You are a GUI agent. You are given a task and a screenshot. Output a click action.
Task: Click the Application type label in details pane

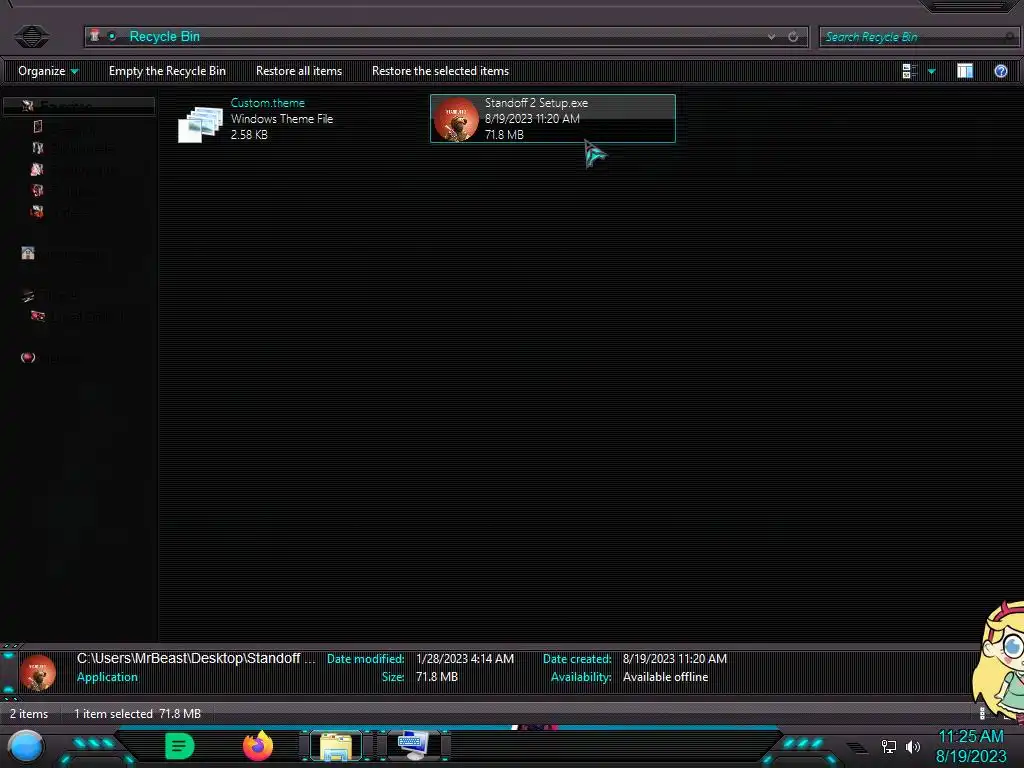pos(107,677)
